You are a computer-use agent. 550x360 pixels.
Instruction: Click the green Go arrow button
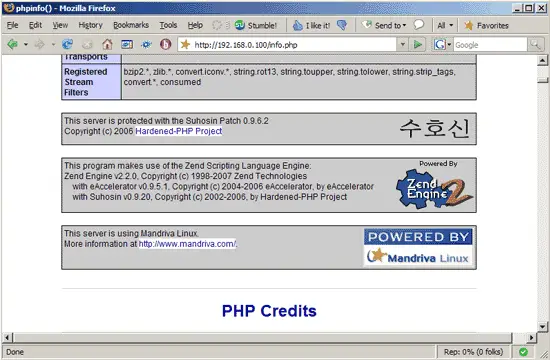point(418,45)
